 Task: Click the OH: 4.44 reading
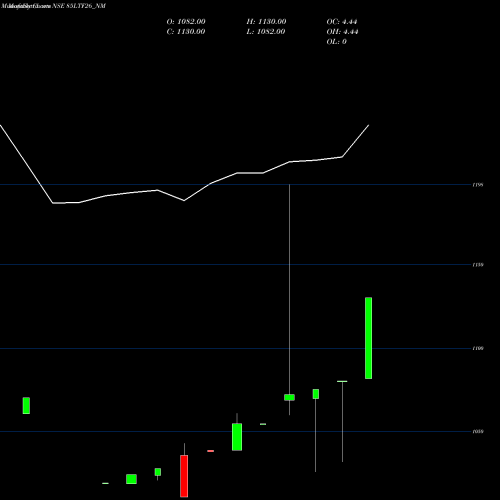click(x=342, y=32)
